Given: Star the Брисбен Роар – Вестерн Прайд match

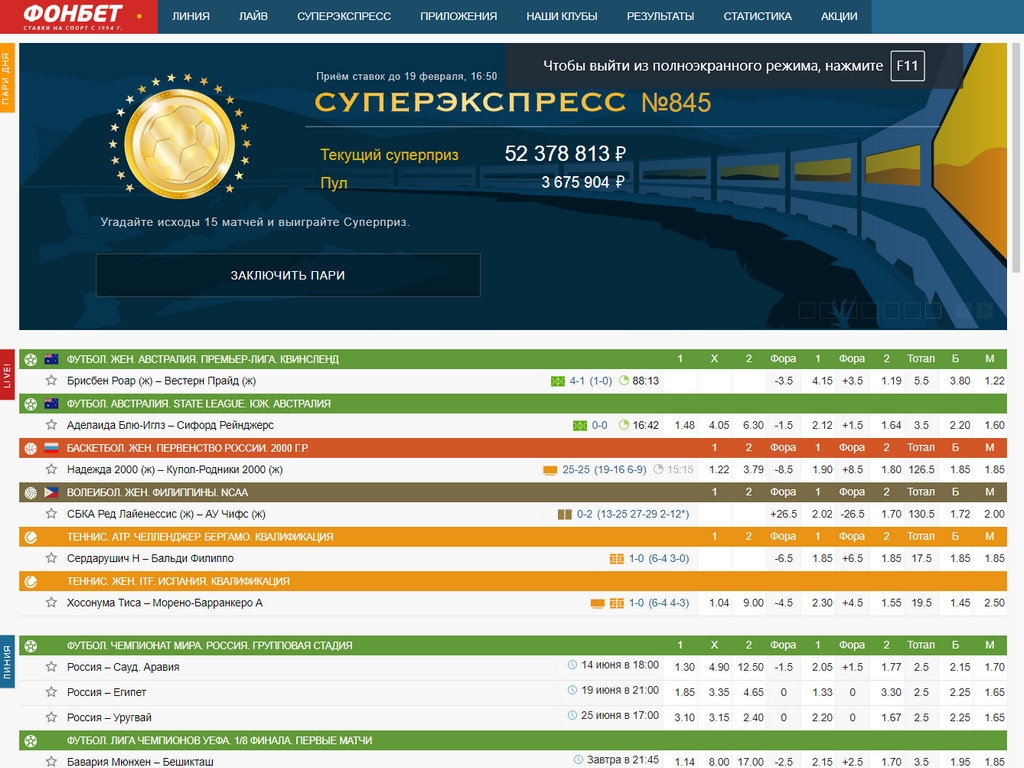Looking at the screenshot, I should [51, 381].
